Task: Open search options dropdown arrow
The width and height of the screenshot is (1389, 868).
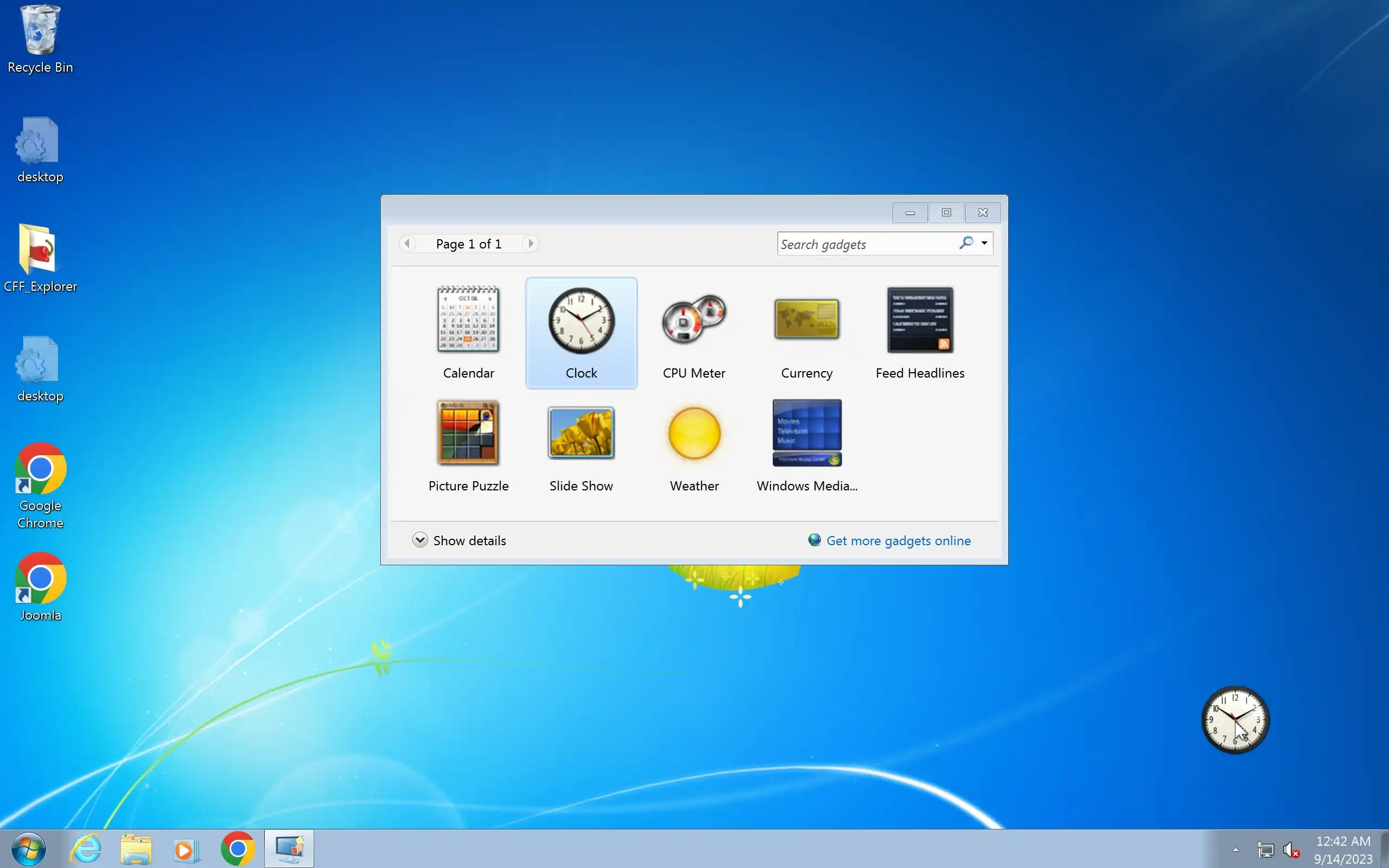Action: click(984, 244)
